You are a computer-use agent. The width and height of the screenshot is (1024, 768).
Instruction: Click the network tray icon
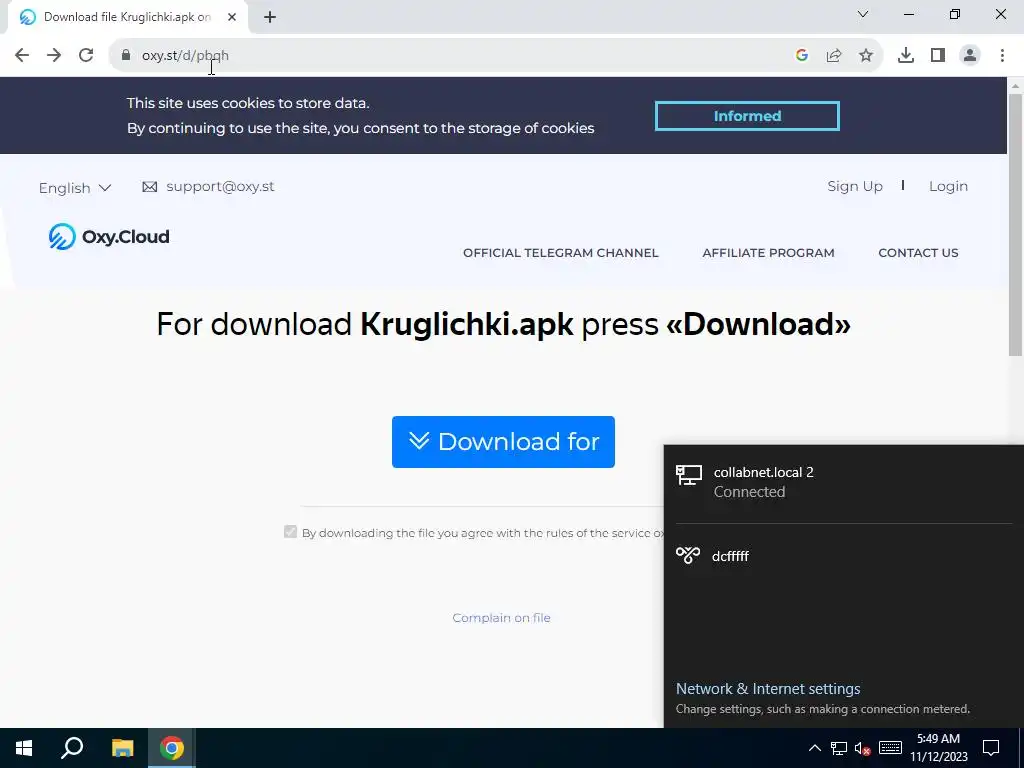[x=839, y=748]
